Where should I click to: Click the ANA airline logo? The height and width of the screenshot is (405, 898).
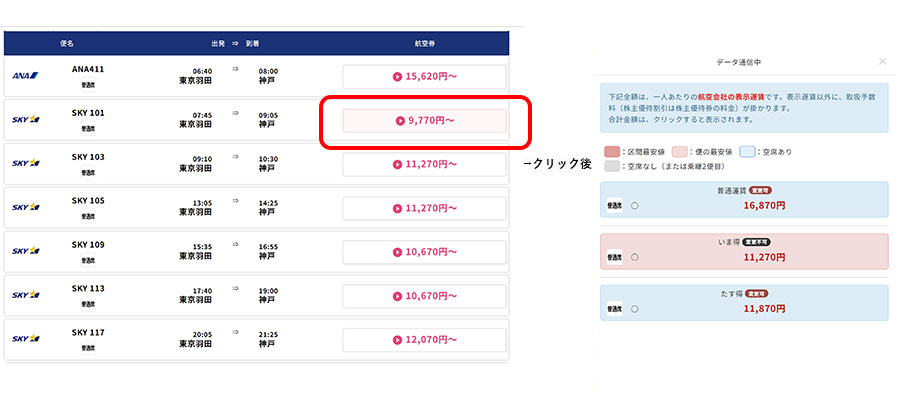(25, 76)
